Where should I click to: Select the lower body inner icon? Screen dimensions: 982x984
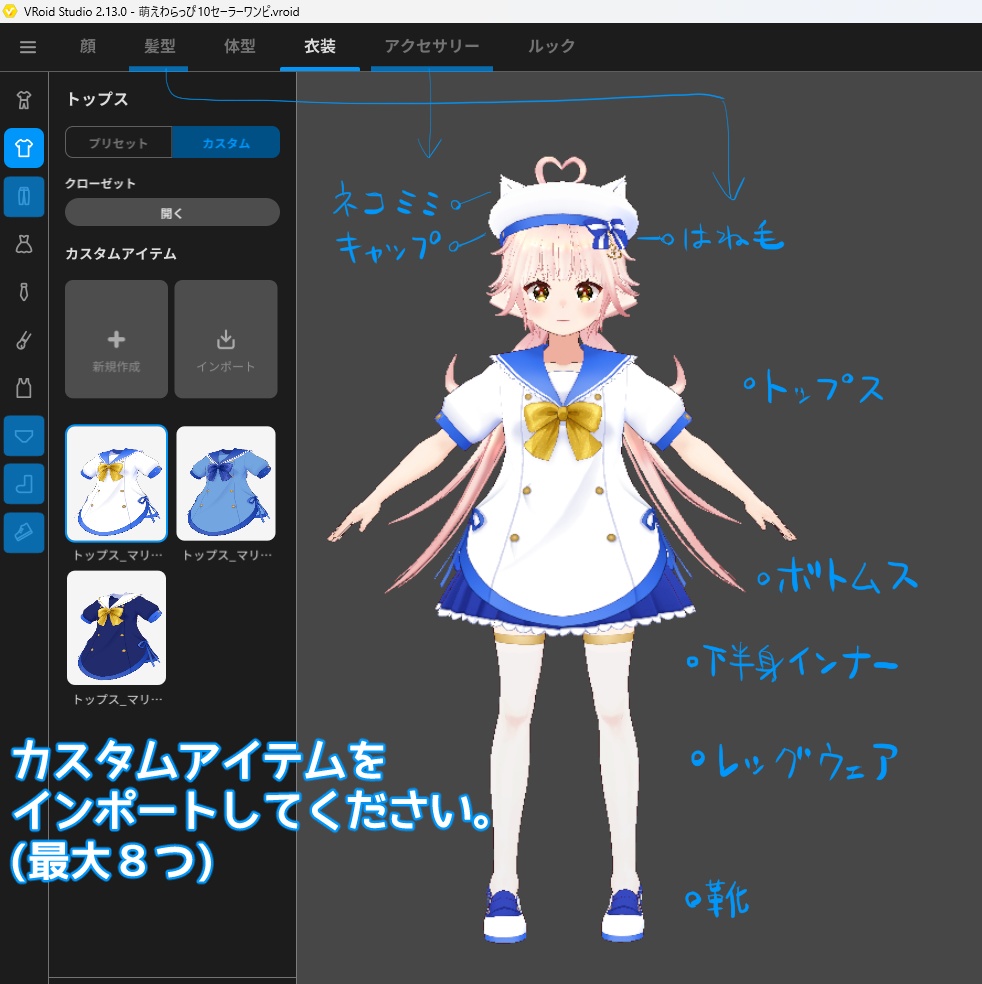point(24,436)
